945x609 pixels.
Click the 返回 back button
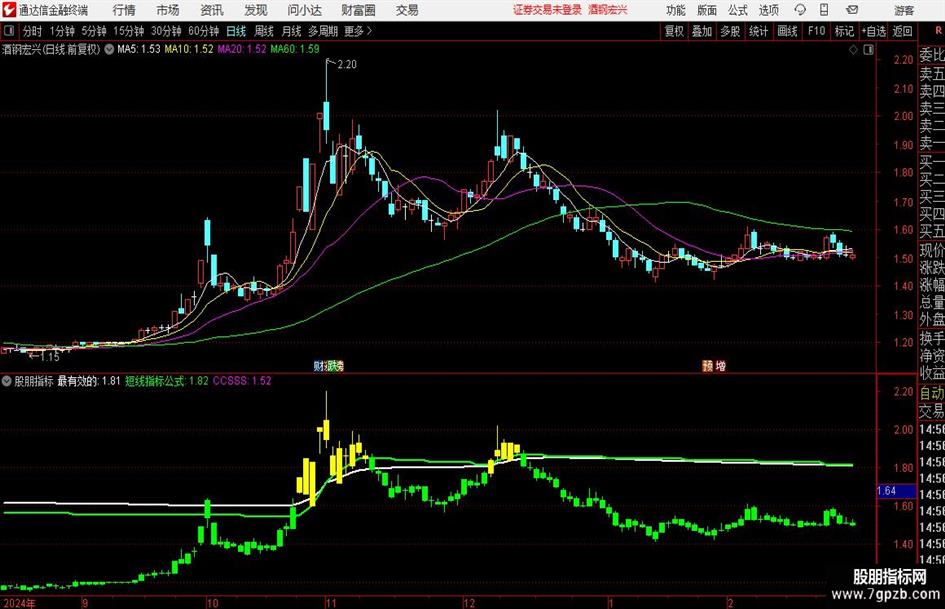[x=902, y=31]
